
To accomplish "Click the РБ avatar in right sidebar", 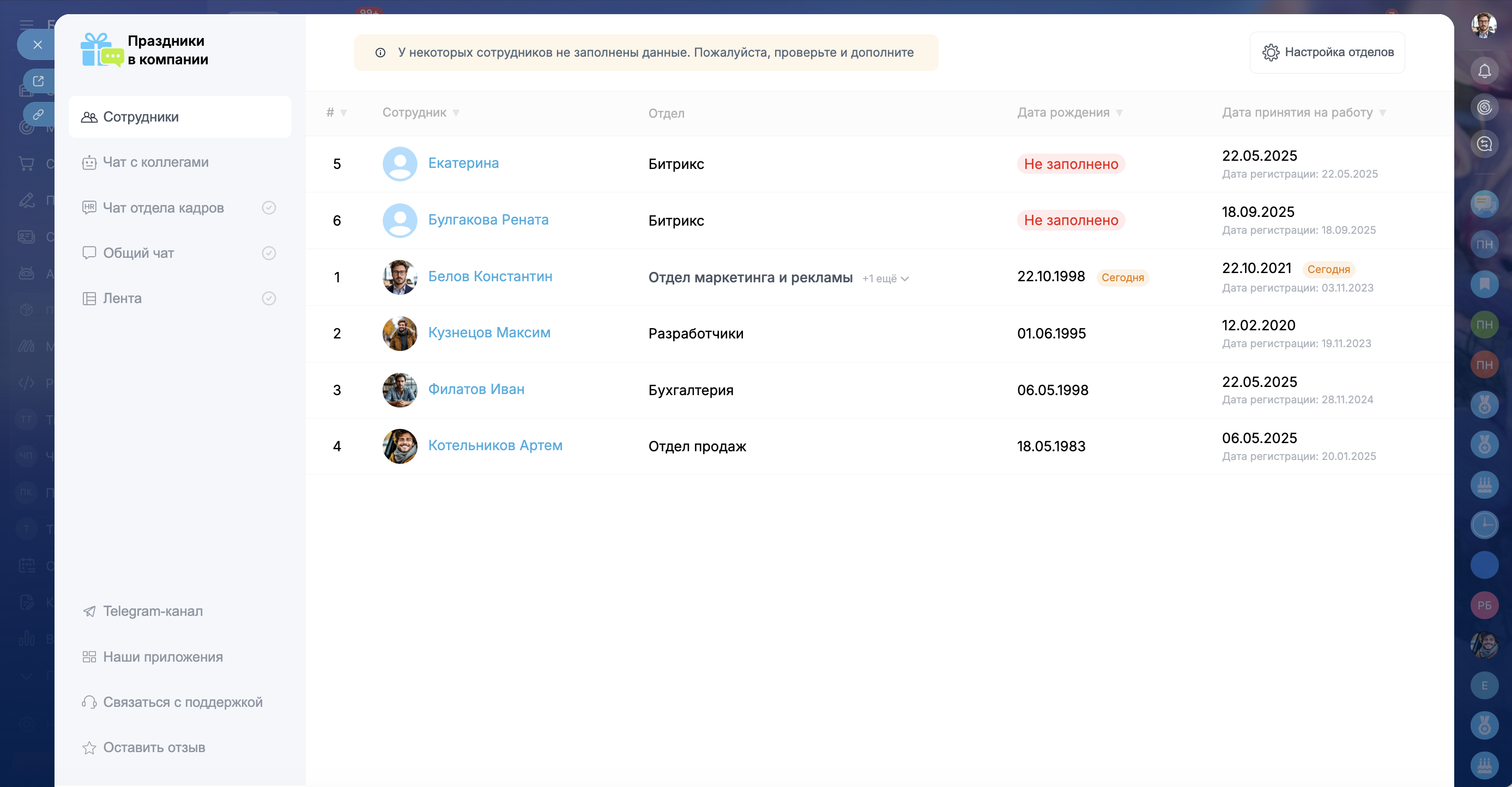I will click(1484, 605).
